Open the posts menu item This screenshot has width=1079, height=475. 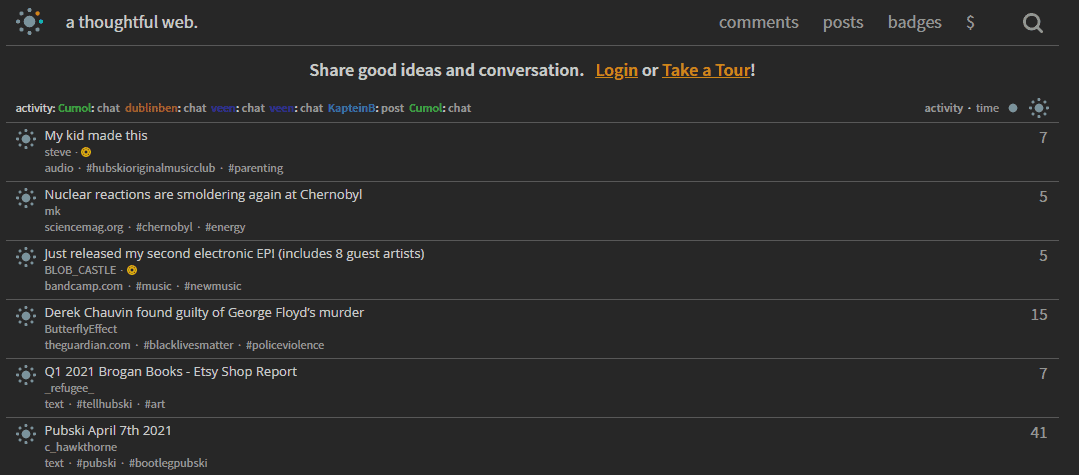843,23
